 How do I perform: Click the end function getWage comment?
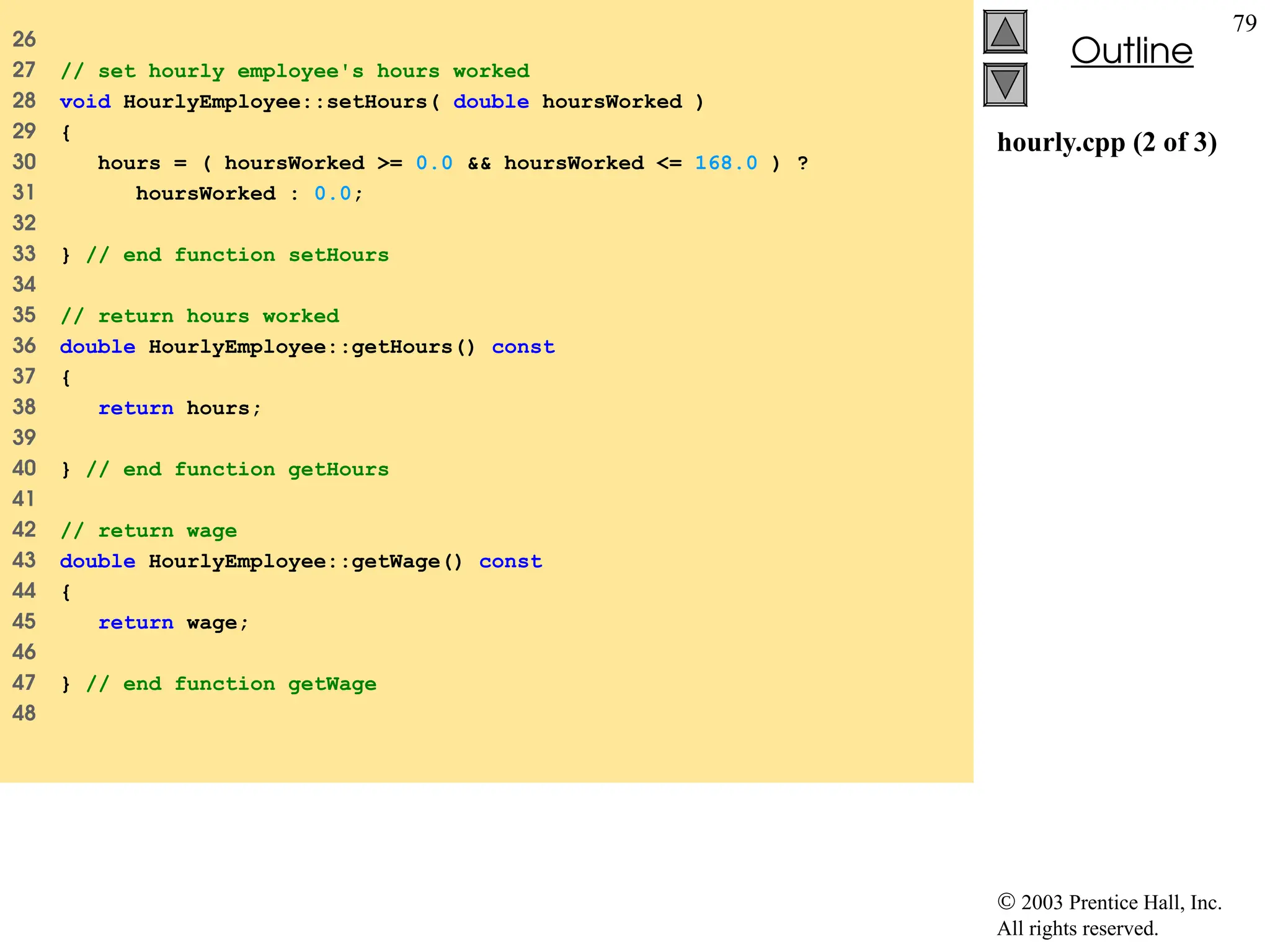(231, 684)
